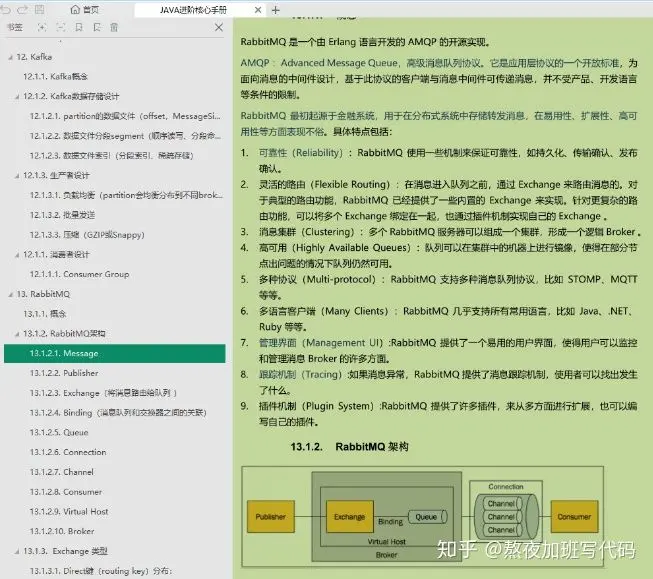
Task: Click the add child bookmark icon
Action: (x=97, y=27)
